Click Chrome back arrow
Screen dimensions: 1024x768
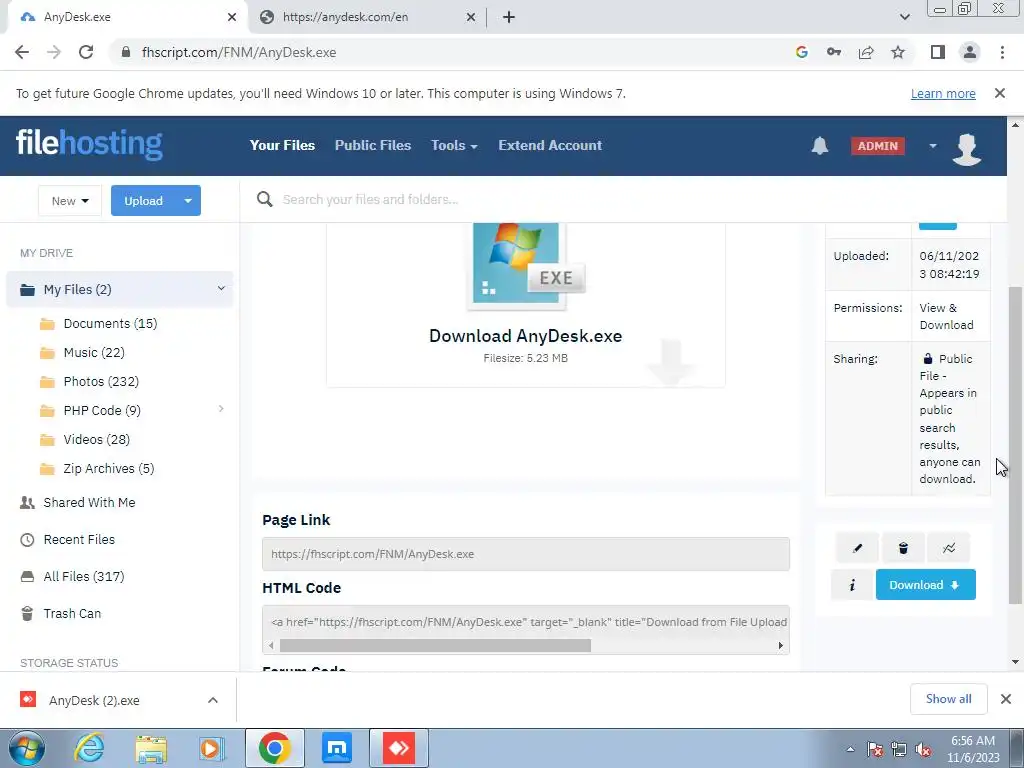[22, 52]
